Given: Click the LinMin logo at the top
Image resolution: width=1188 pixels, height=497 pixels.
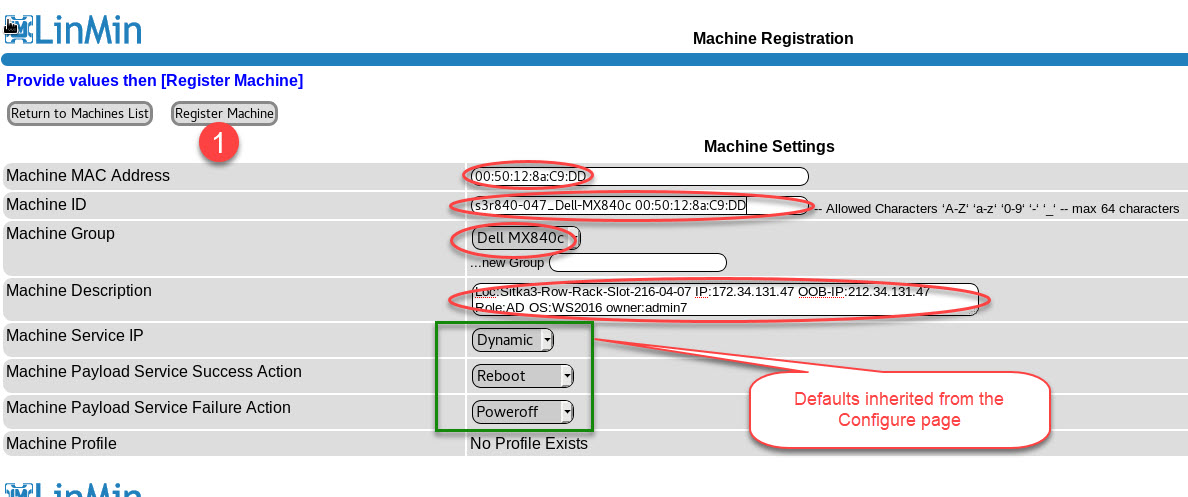Looking at the screenshot, I should click(73, 27).
